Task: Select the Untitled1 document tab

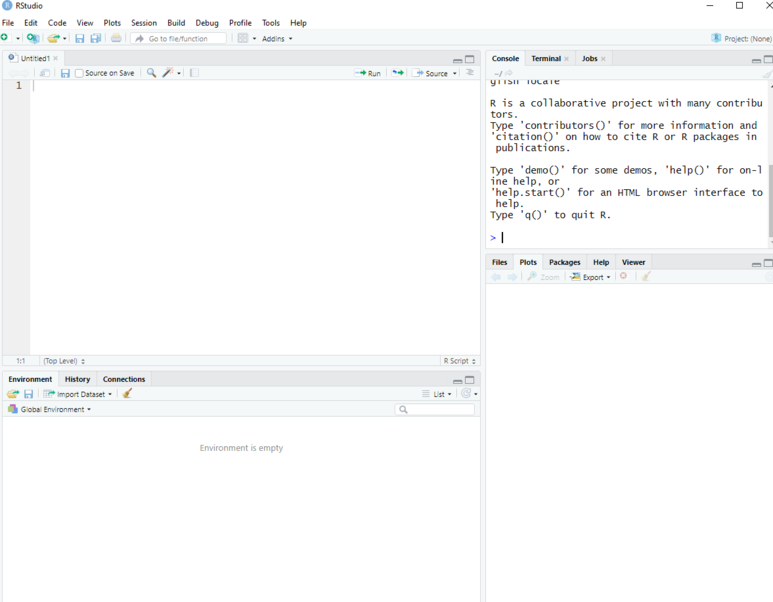Action: (35, 58)
